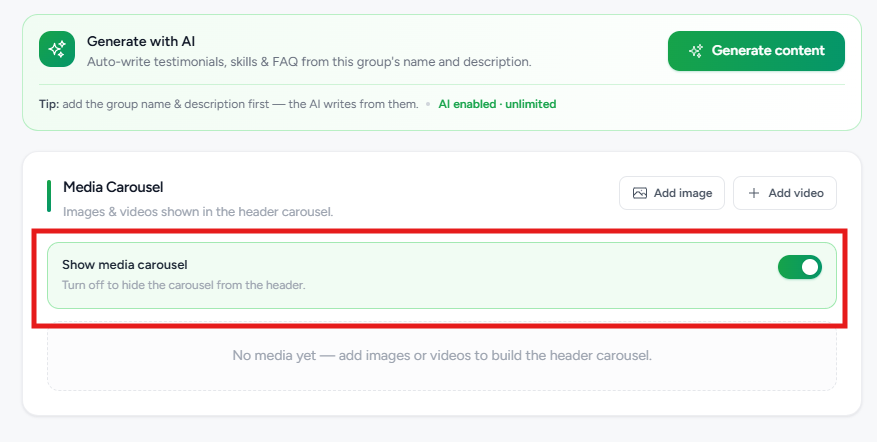Click the Generate with AI heading
Screen dimensions: 877x442
(141, 41)
